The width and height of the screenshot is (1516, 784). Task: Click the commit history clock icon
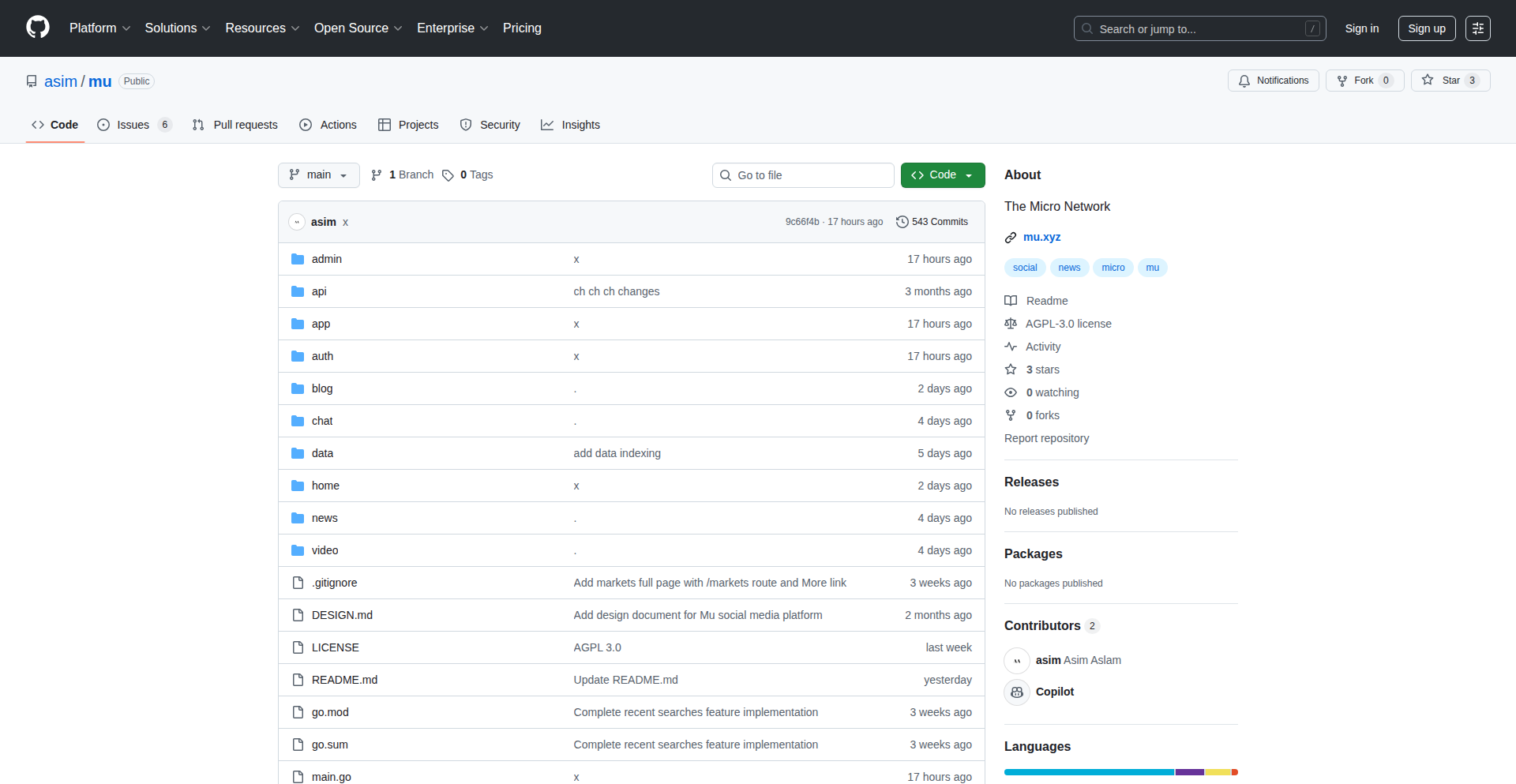tap(902, 222)
